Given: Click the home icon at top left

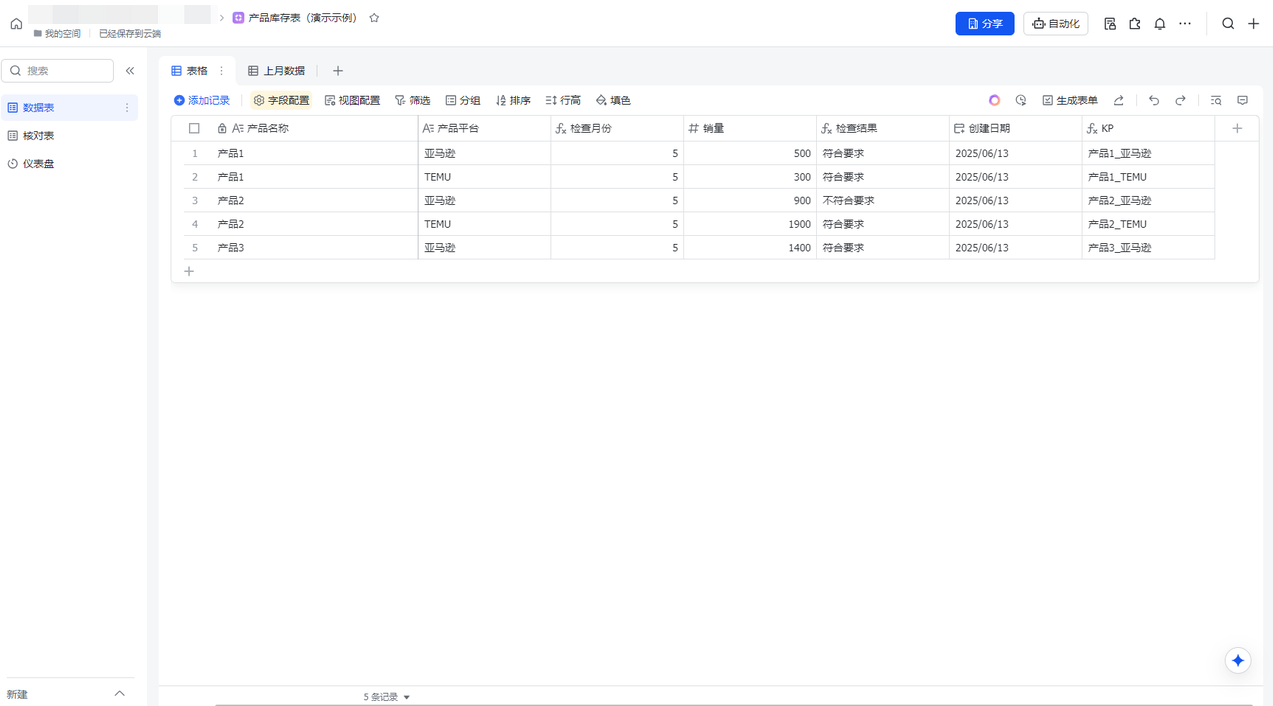Looking at the screenshot, I should 16,23.
